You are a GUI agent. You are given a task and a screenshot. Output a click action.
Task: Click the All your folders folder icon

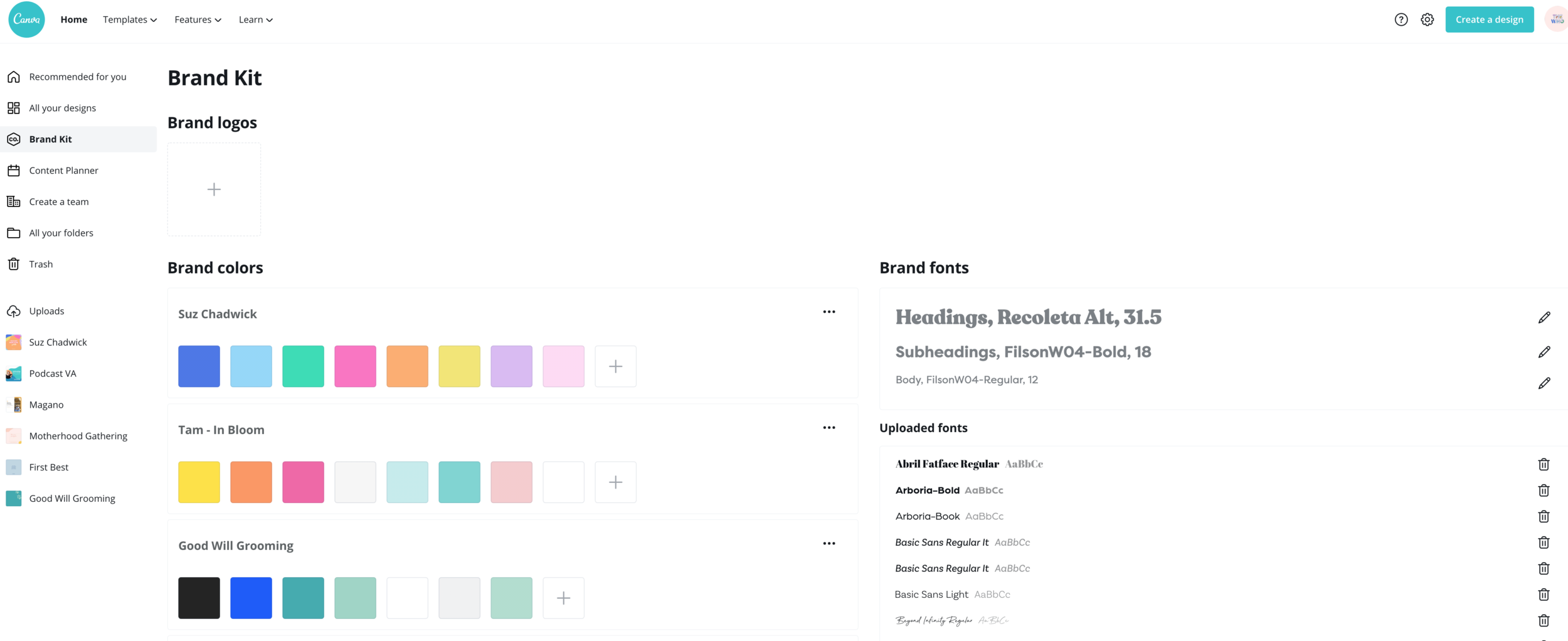point(14,233)
